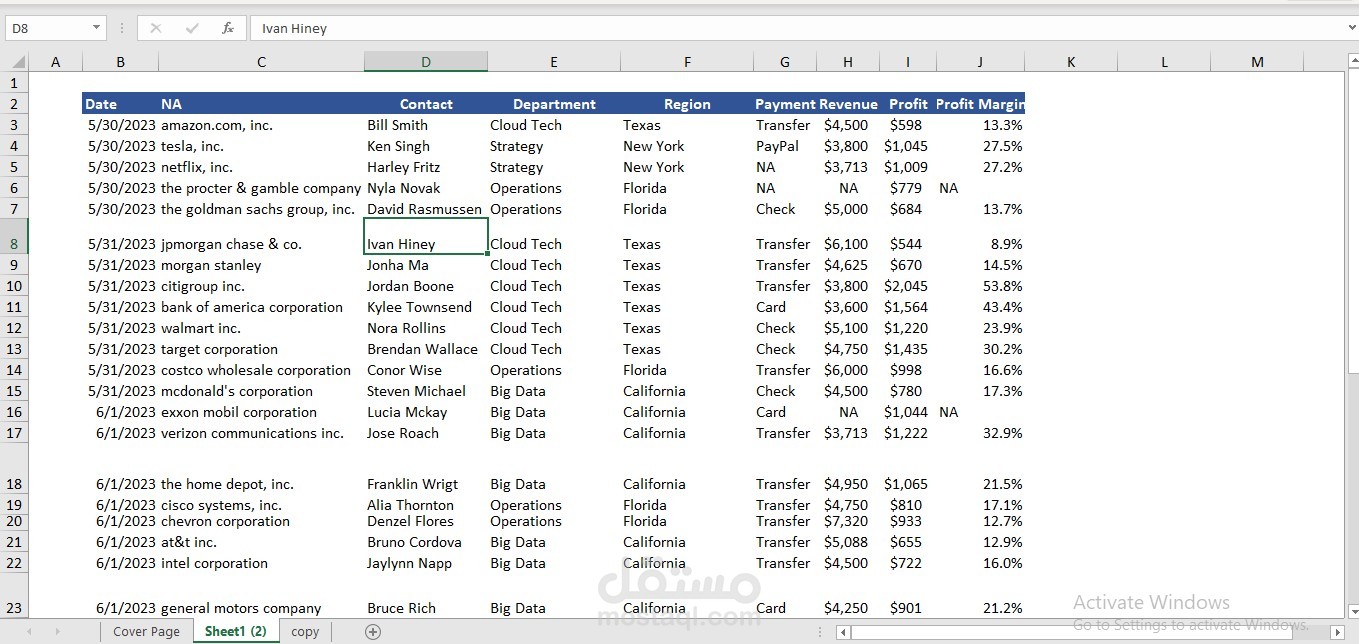Select the PayPal payment cell
Screen dimensions: 1359x644
pos(785,146)
